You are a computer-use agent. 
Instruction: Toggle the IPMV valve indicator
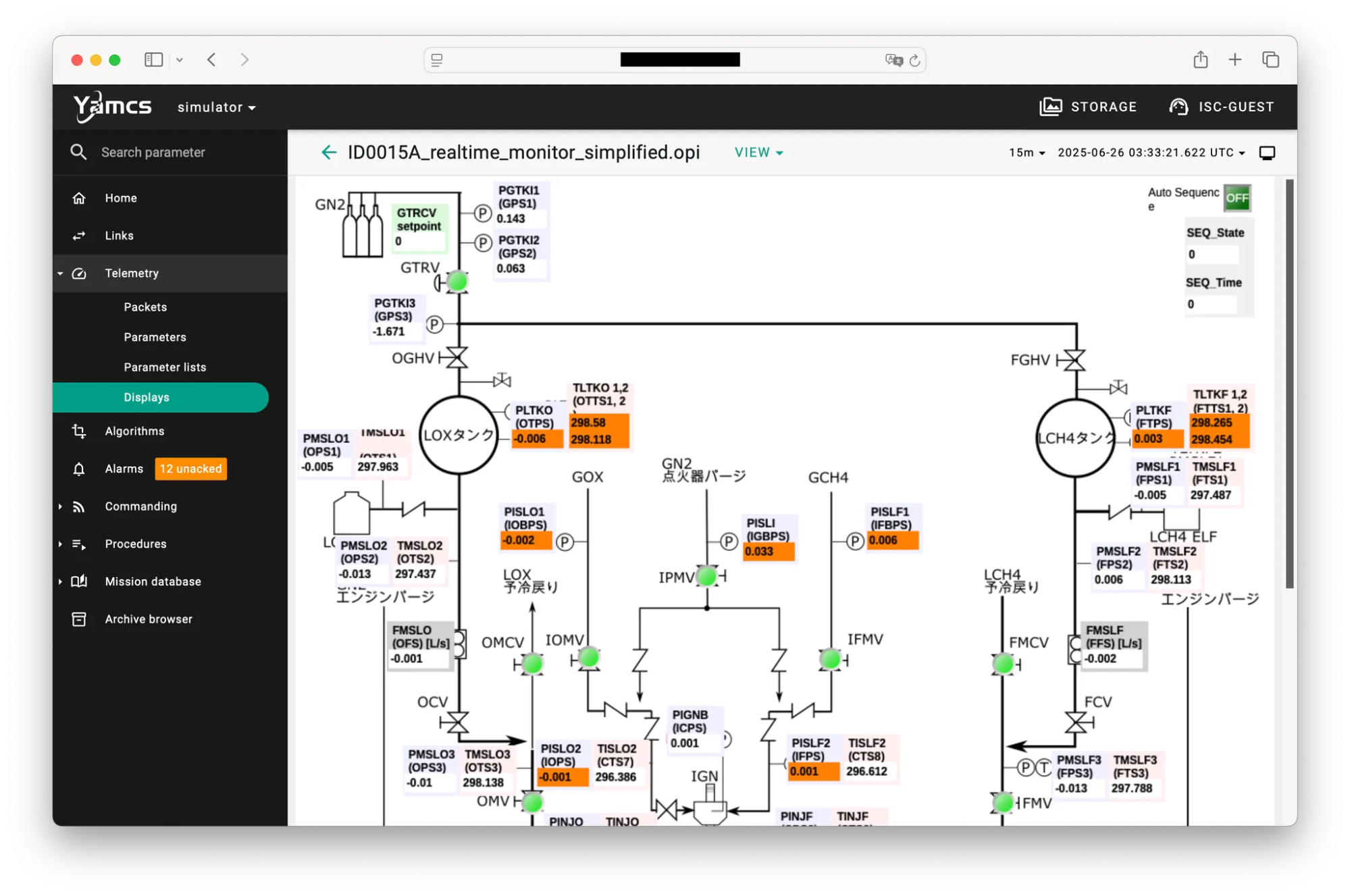706,577
